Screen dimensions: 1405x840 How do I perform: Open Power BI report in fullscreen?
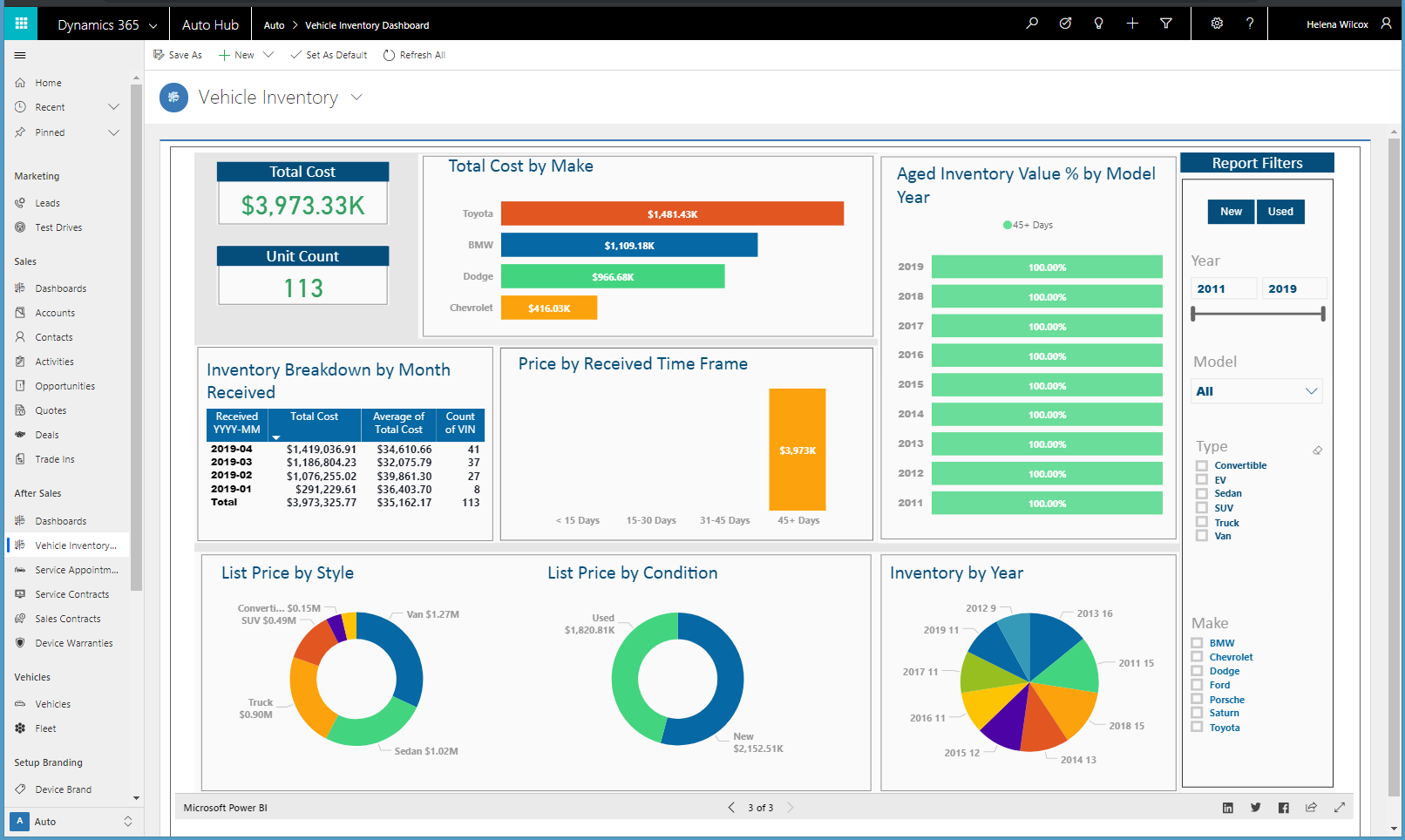tap(1340, 808)
